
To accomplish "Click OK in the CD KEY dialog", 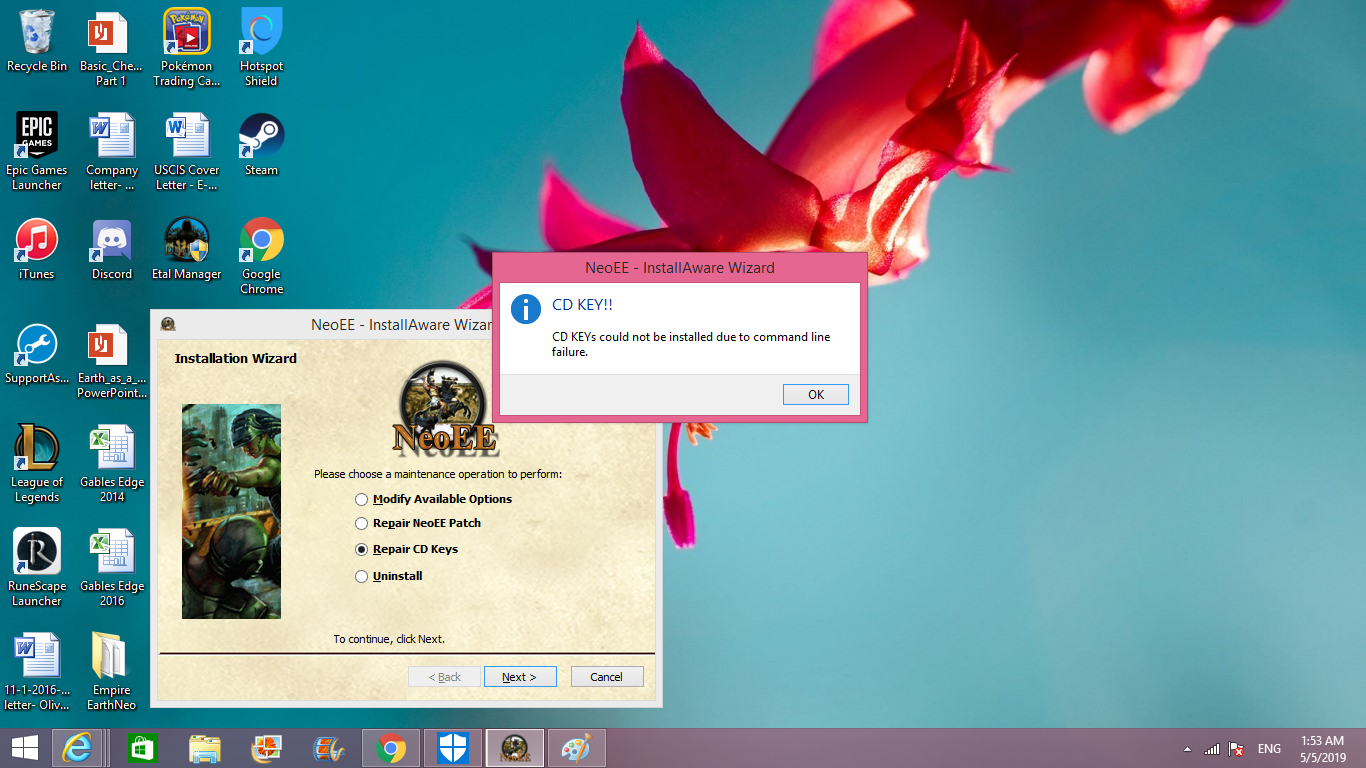I will 815,394.
